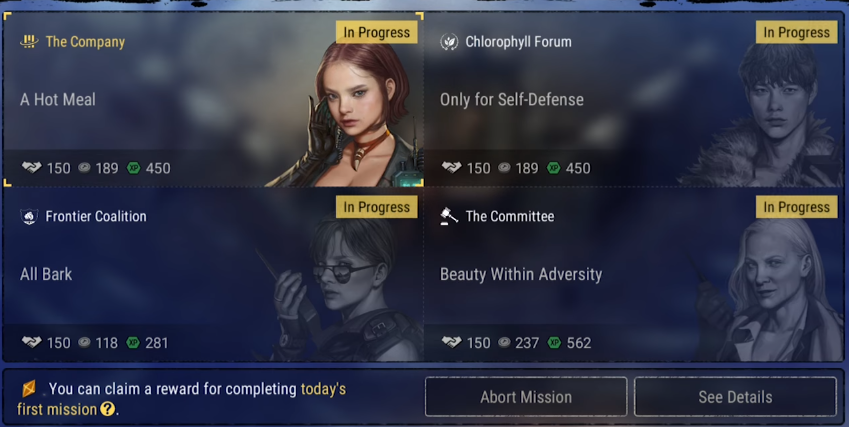
Task: Click the coin icon on Beauty Within Adversity
Action: pos(504,343)
